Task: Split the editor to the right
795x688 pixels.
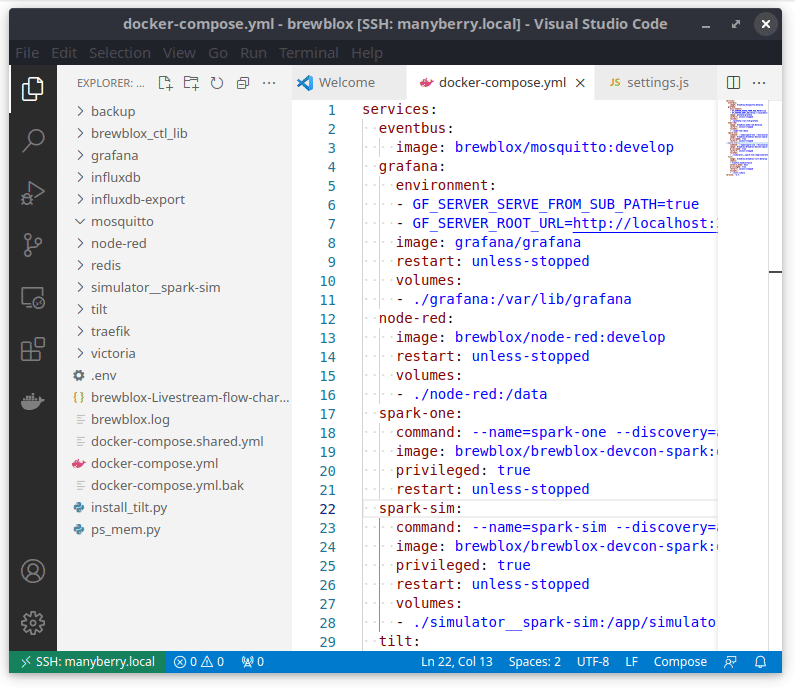Action: pyautogui.click(x=733, y=83)
